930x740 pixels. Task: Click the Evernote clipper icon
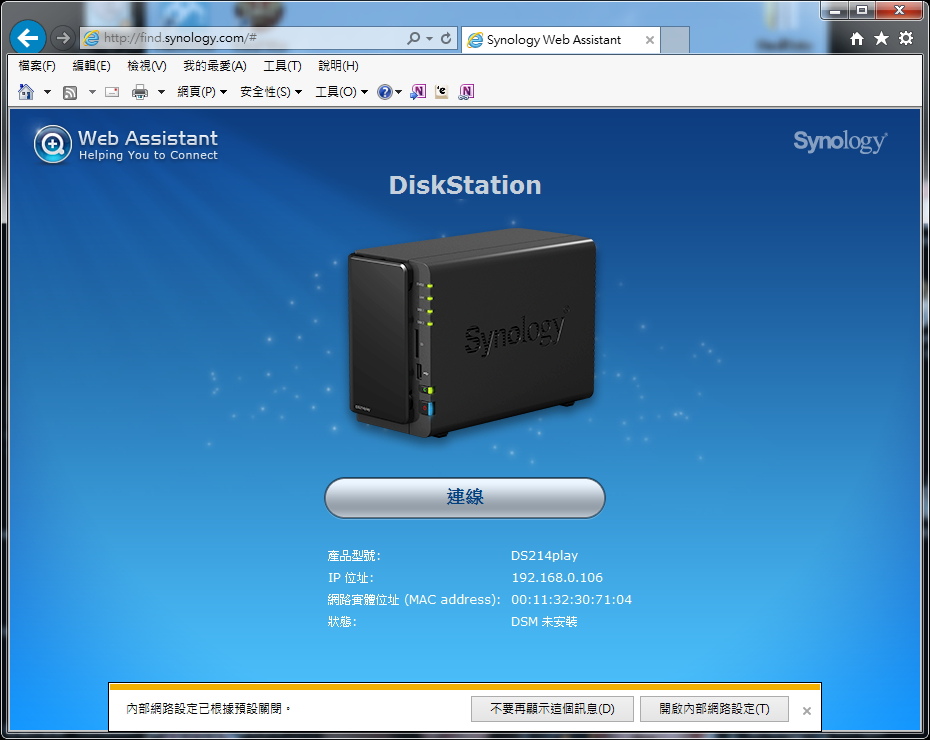(x=441, y=92)
